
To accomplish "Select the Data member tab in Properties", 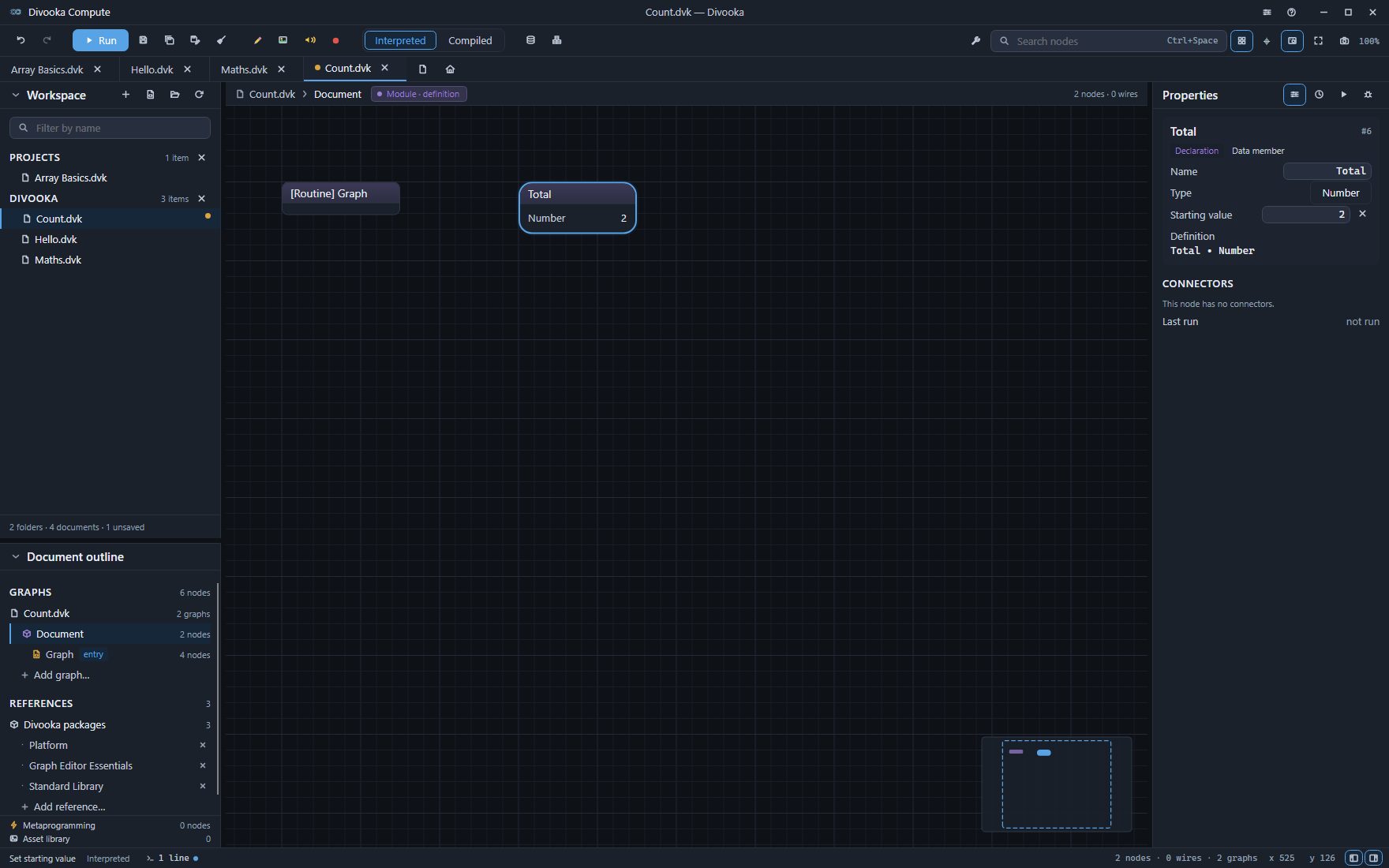I will [1257, 151].
